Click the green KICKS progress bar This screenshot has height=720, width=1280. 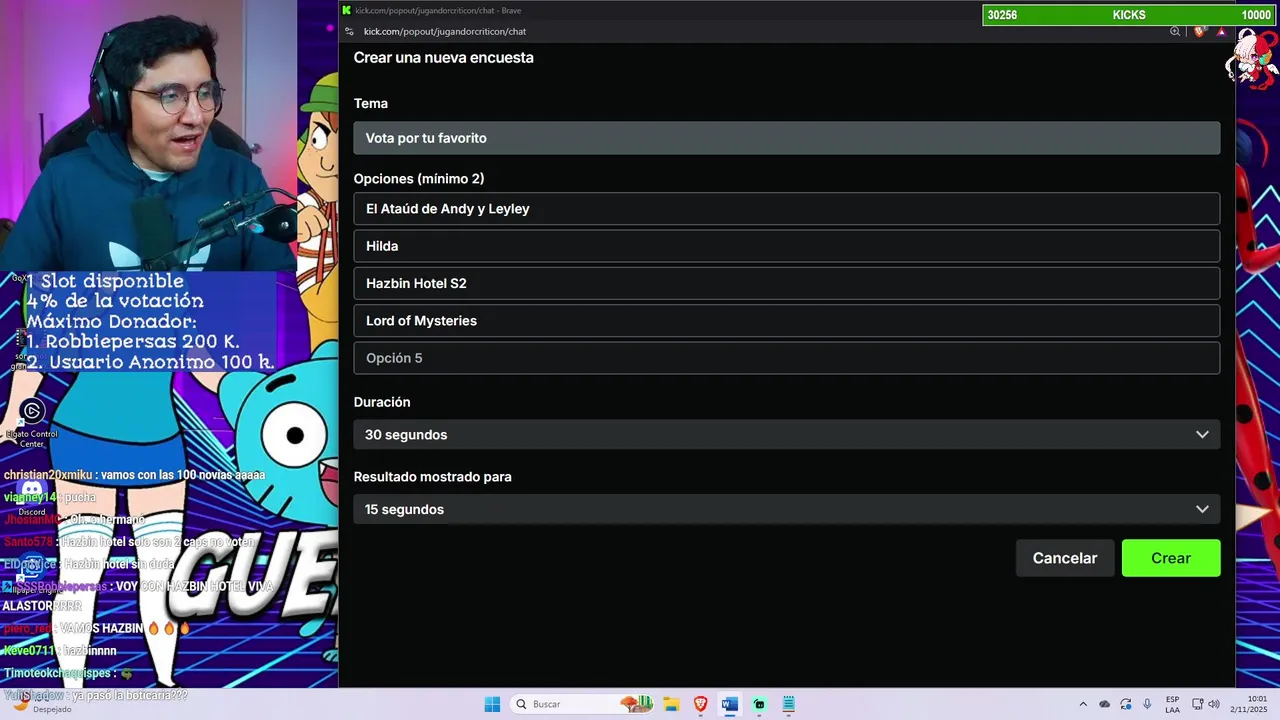coord(1129,15)
